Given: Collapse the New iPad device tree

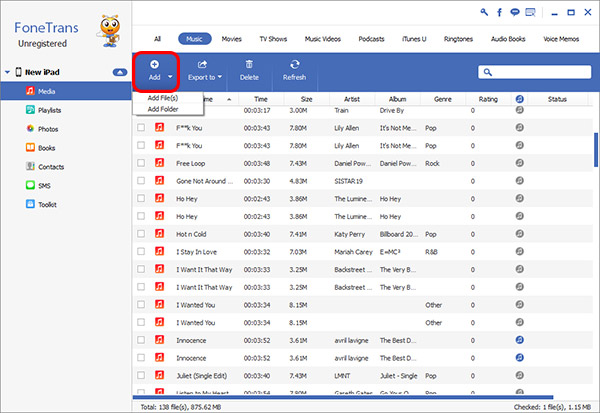Looking at the screenshot, I should pyautogui.click(x=119, y=73).
